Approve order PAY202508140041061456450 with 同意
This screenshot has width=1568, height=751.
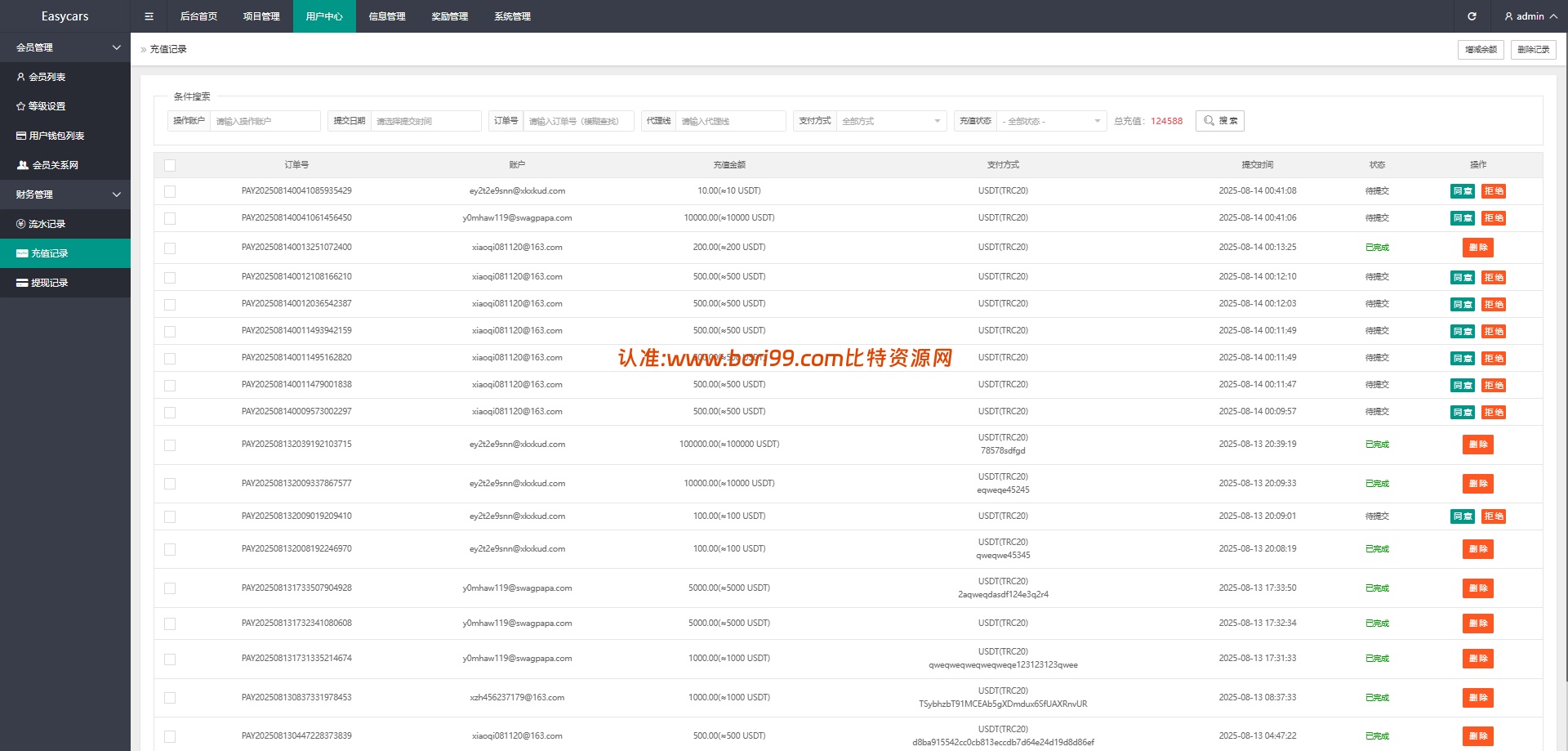click(x=1463, y=218)
